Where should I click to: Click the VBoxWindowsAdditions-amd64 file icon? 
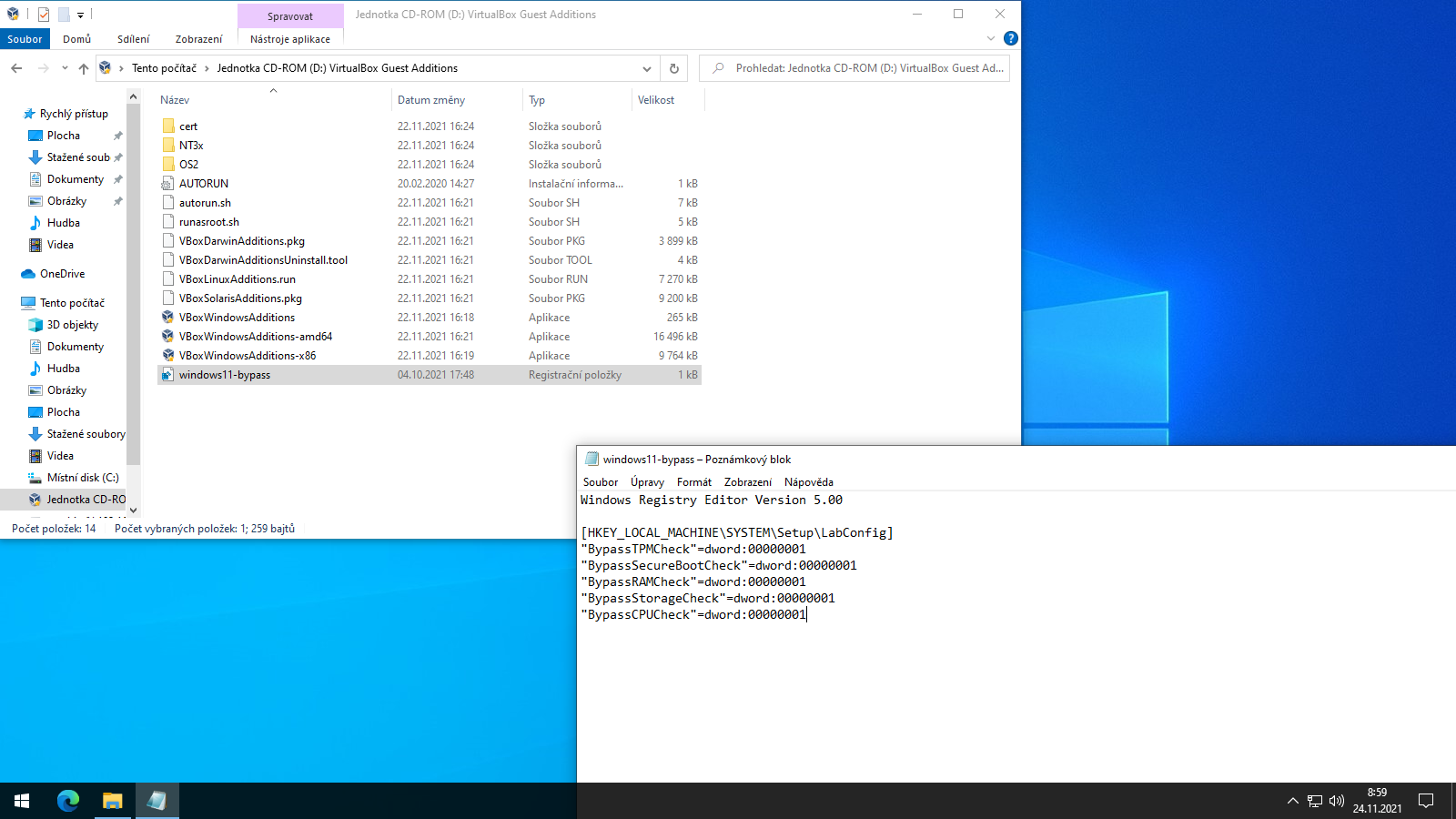click(168, 337)
